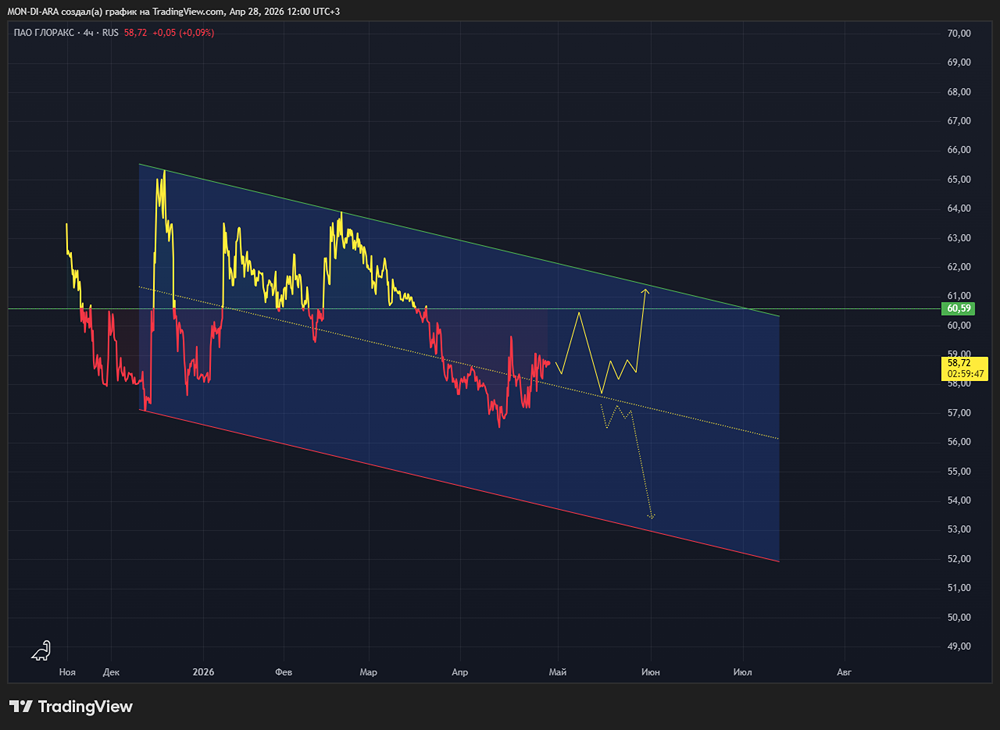The width and height of the screenshot is (1000, 730).
Task: Click the Ноя month label on time axis
Action: [x=67, y=672]
